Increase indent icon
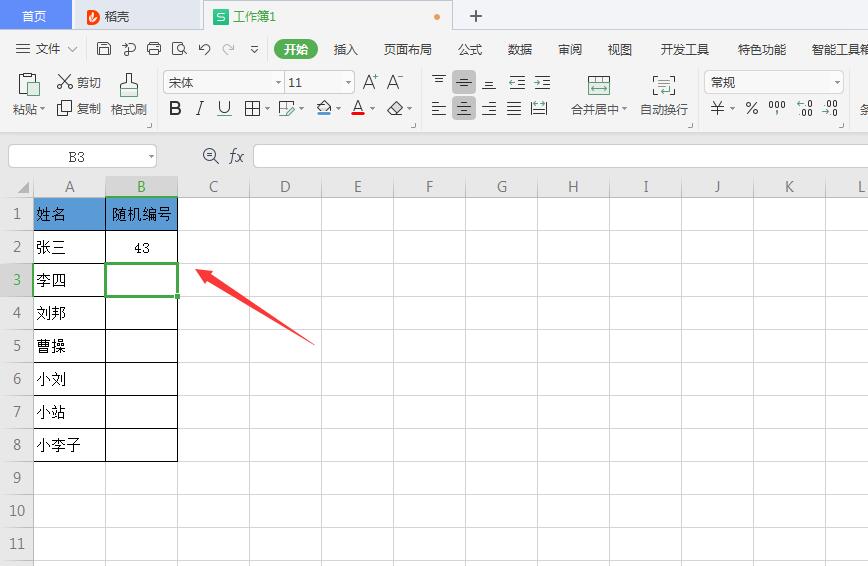The height and width of the screenshot is (566, 868). pos(542,83)
